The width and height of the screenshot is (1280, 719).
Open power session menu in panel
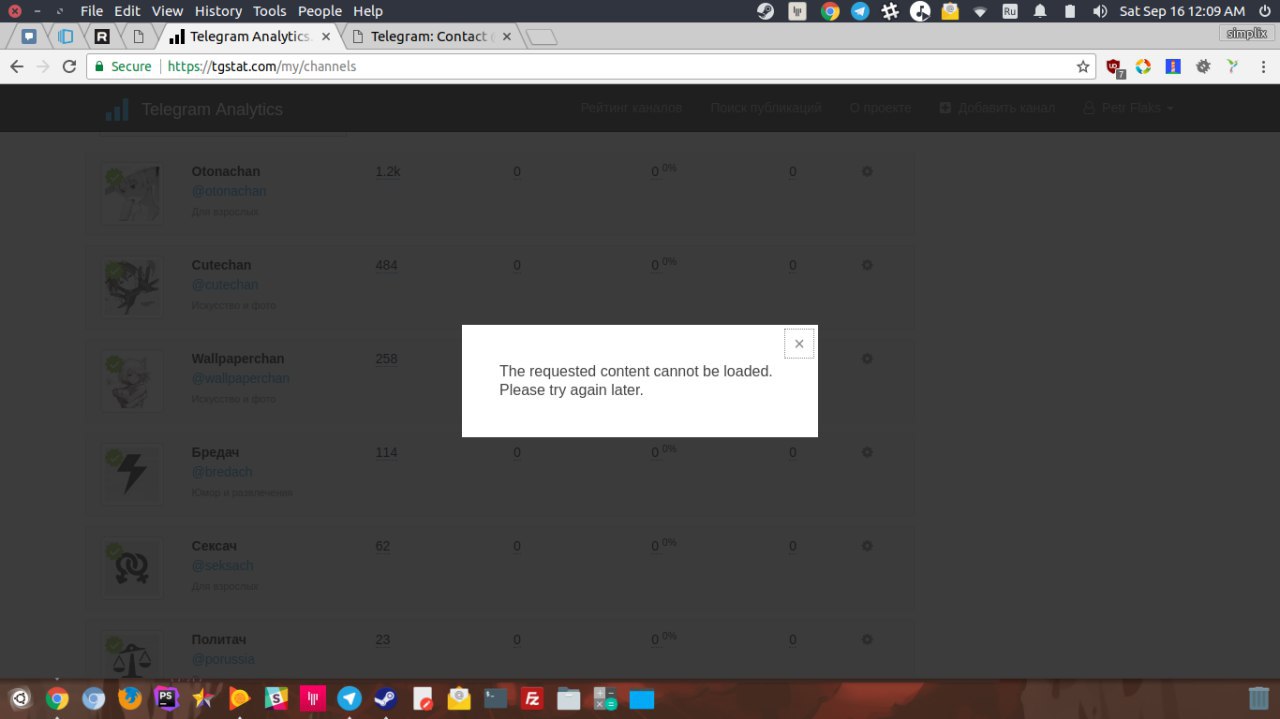(x=1263, y=11)
